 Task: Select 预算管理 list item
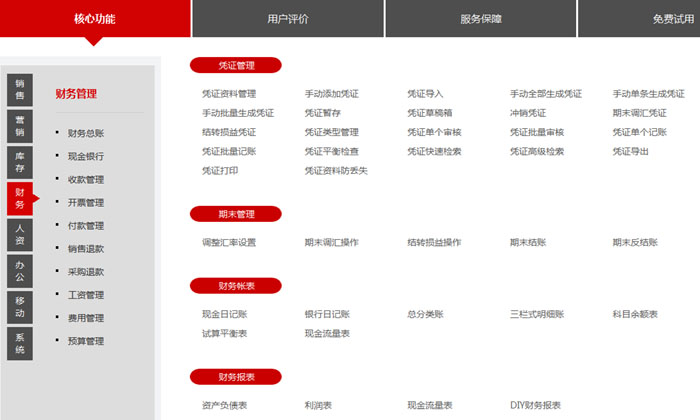(x=86, y=341)
